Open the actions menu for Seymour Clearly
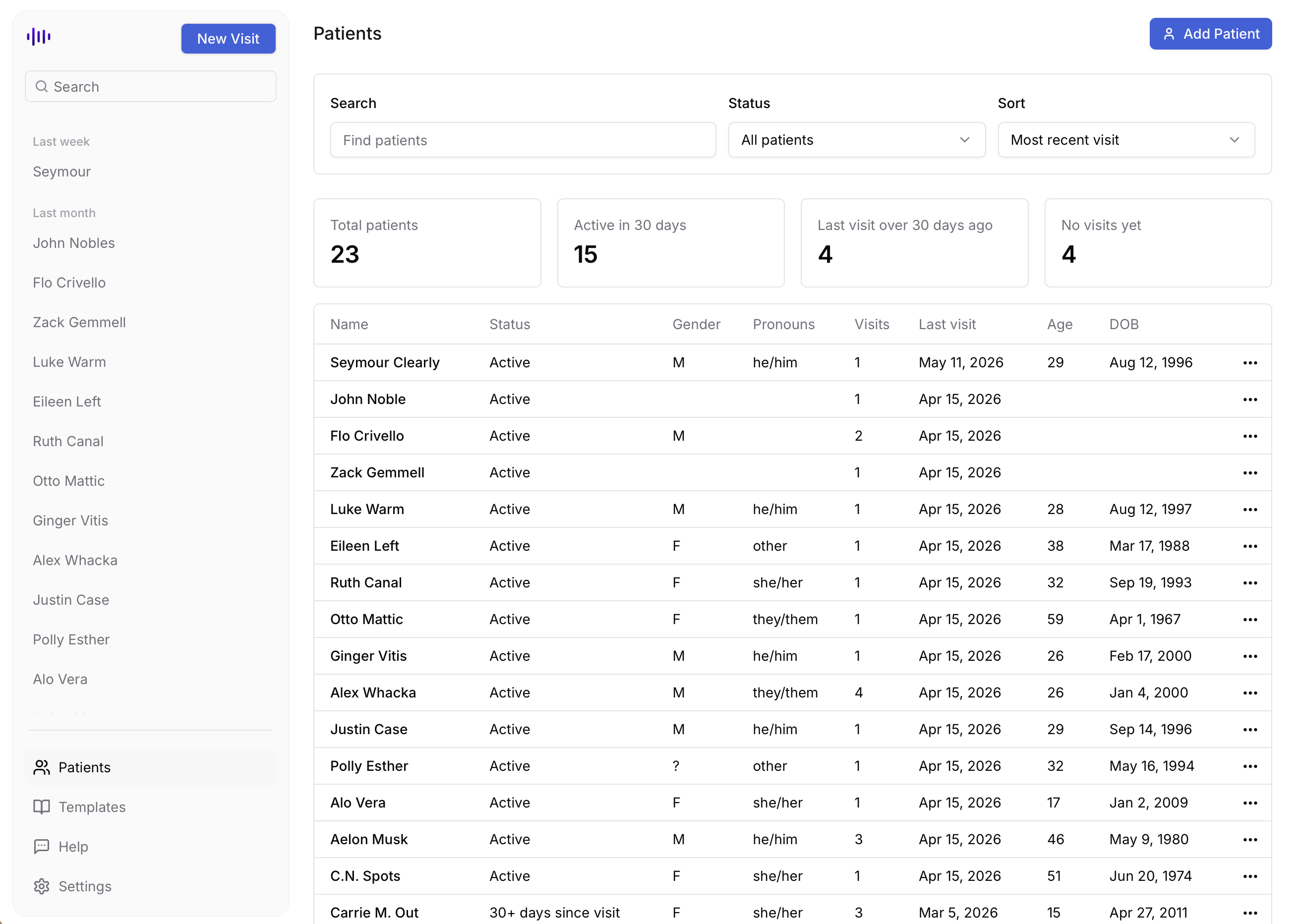The width and height of the screenshot is (1295, 924). [1249, 363]
